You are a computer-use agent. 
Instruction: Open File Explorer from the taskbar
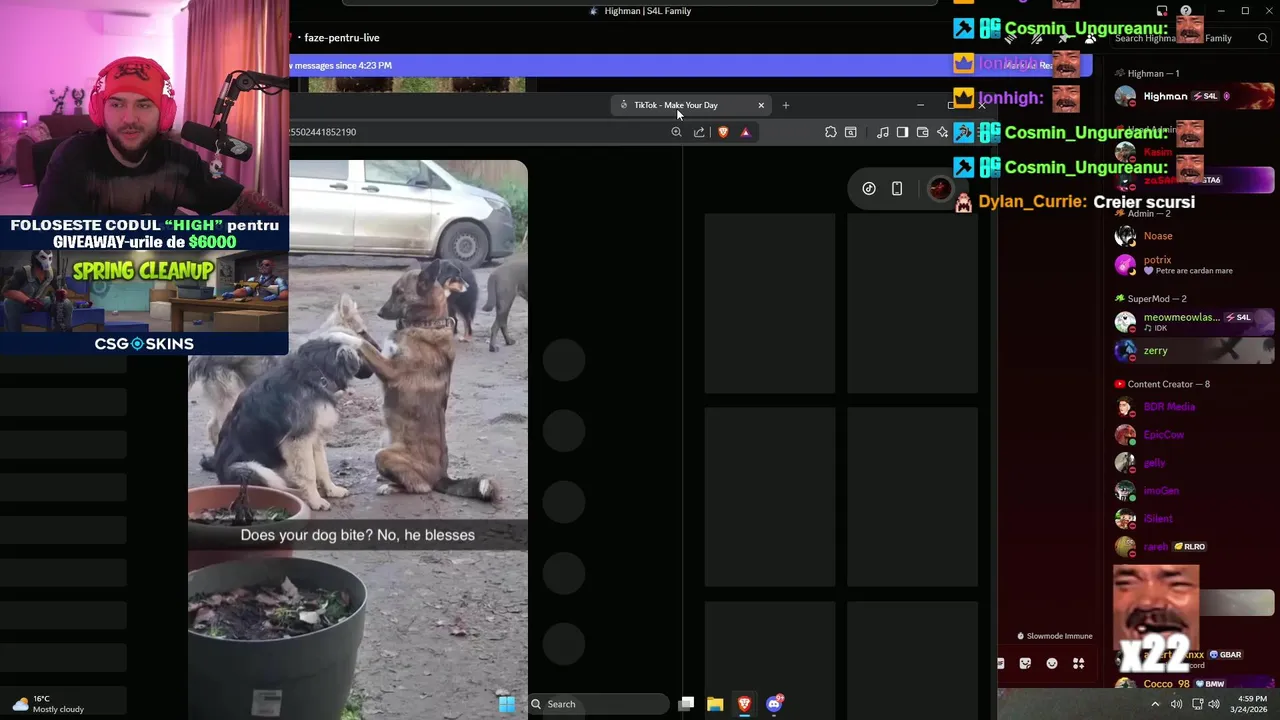(715, 704)
